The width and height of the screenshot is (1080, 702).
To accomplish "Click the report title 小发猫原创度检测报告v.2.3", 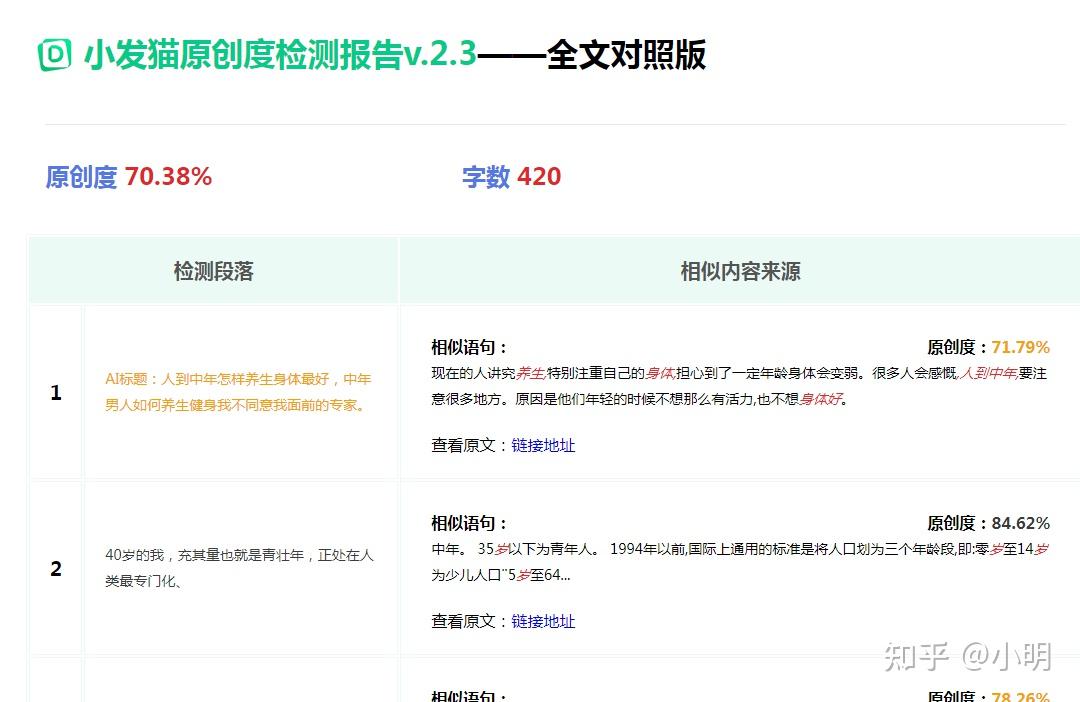I will (x=280, y=54).
